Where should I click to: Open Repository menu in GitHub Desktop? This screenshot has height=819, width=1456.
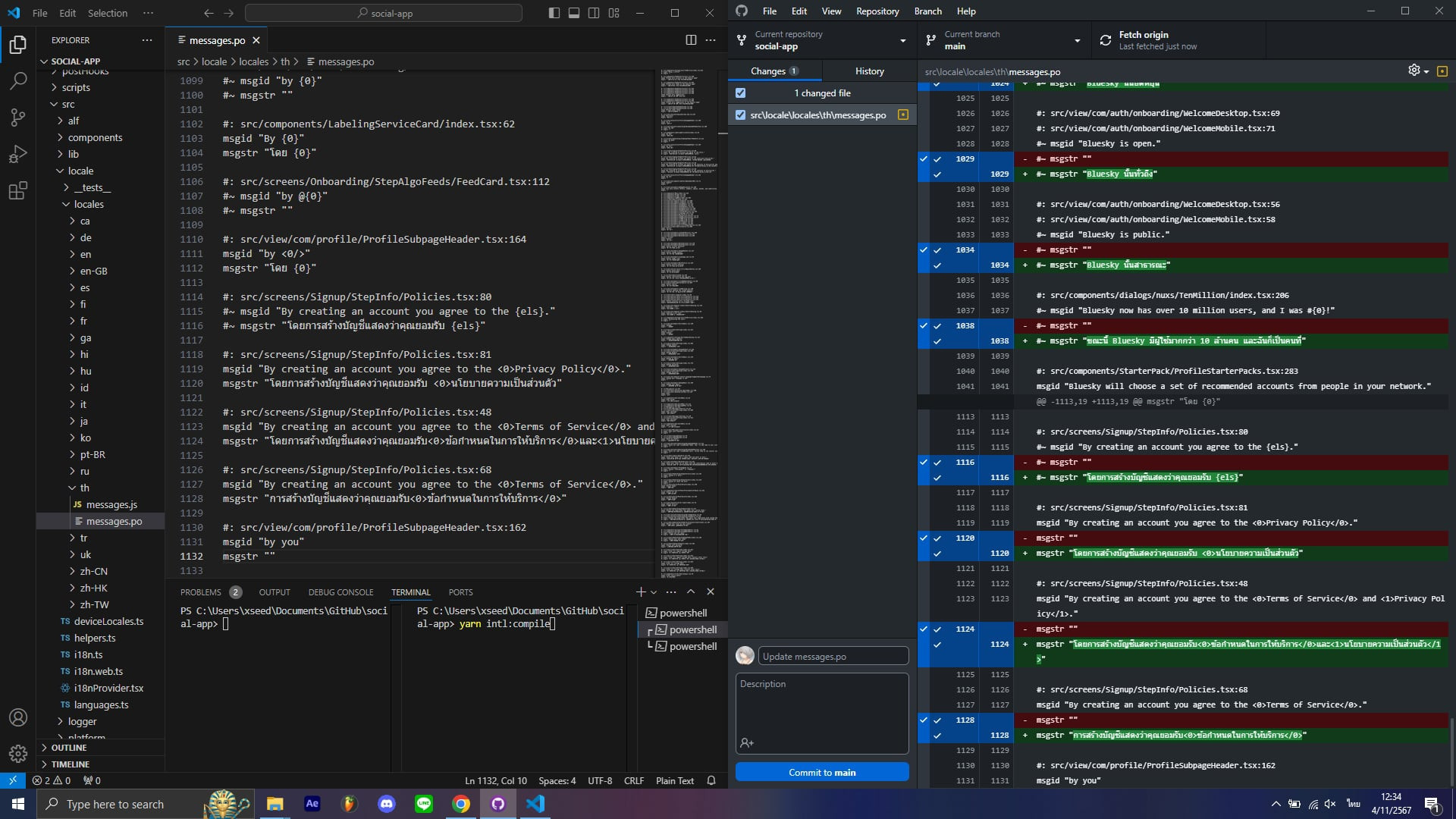[877, 11]
